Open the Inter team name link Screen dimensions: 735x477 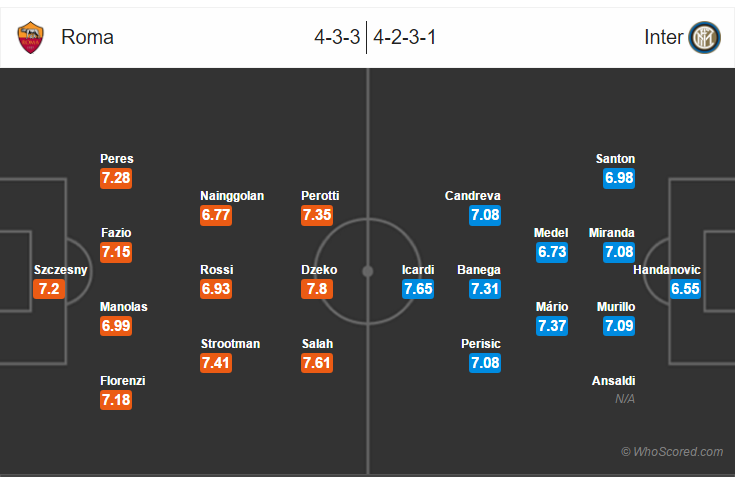point(663,37)
